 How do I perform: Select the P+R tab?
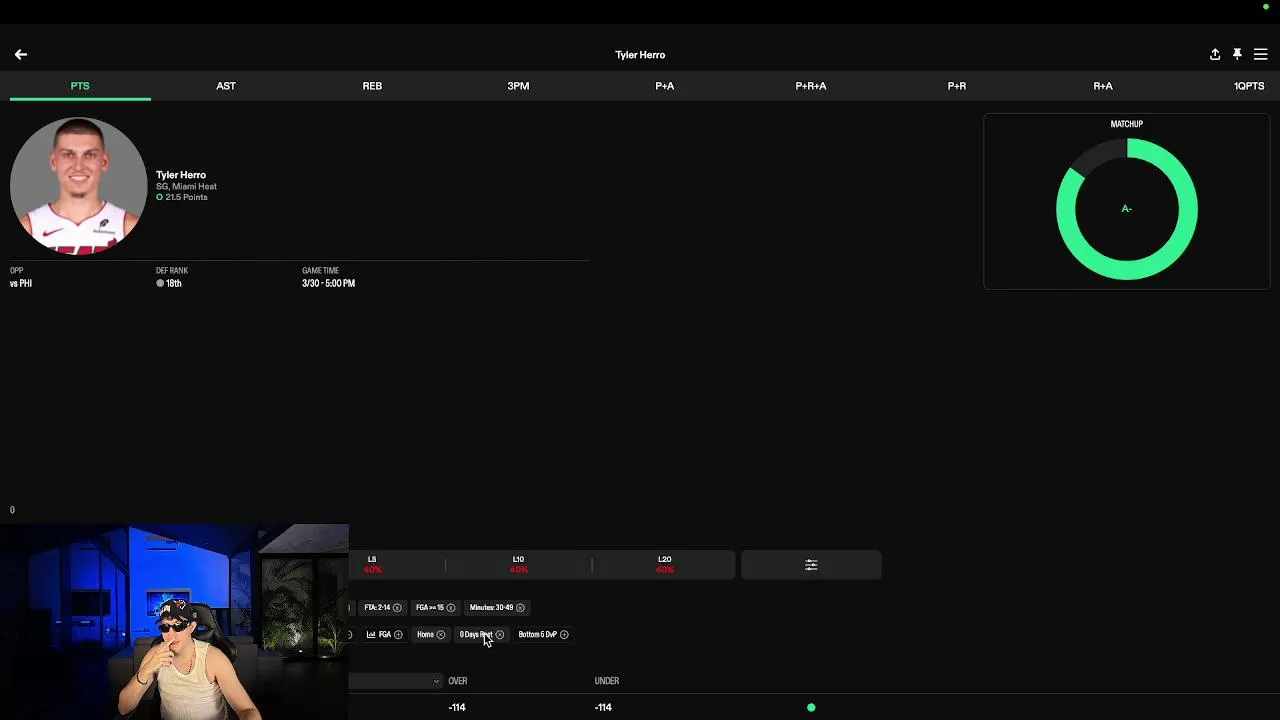pos(957,86)
